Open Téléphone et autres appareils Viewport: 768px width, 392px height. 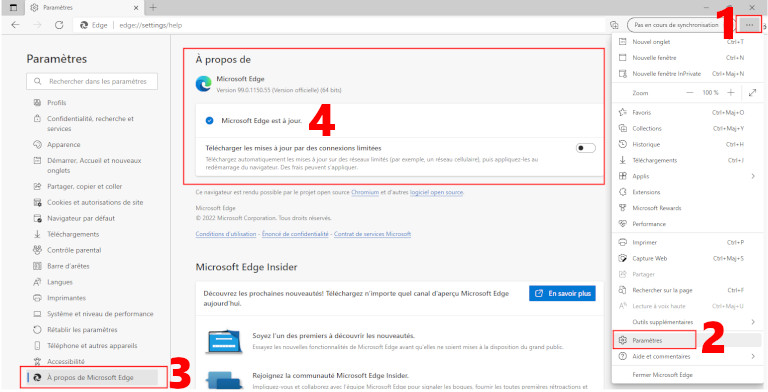[x=92, y=345]
